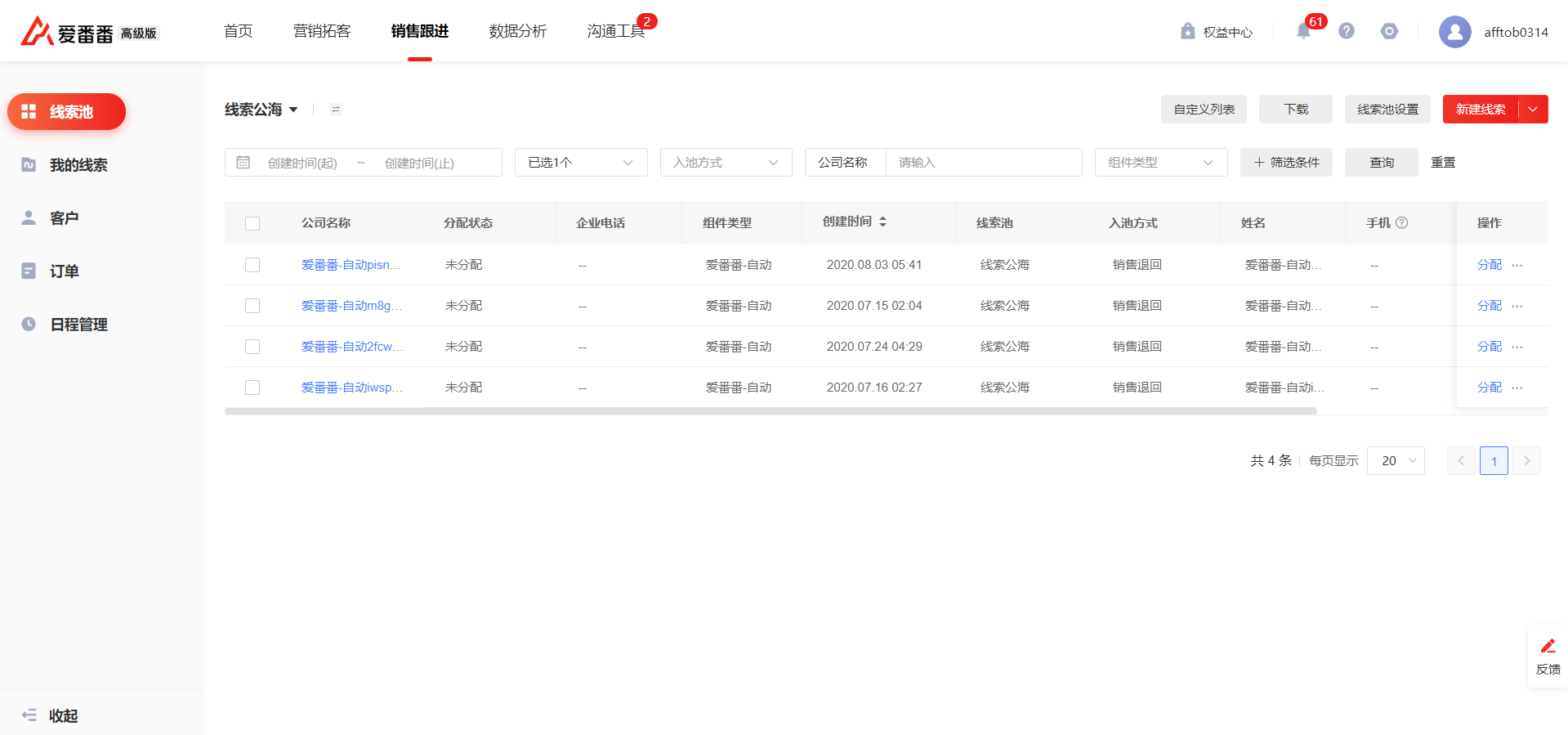The image size is (1568, 735).
Task: Click the 创建时间(起) start date field
Action: (x=302, y=163)
